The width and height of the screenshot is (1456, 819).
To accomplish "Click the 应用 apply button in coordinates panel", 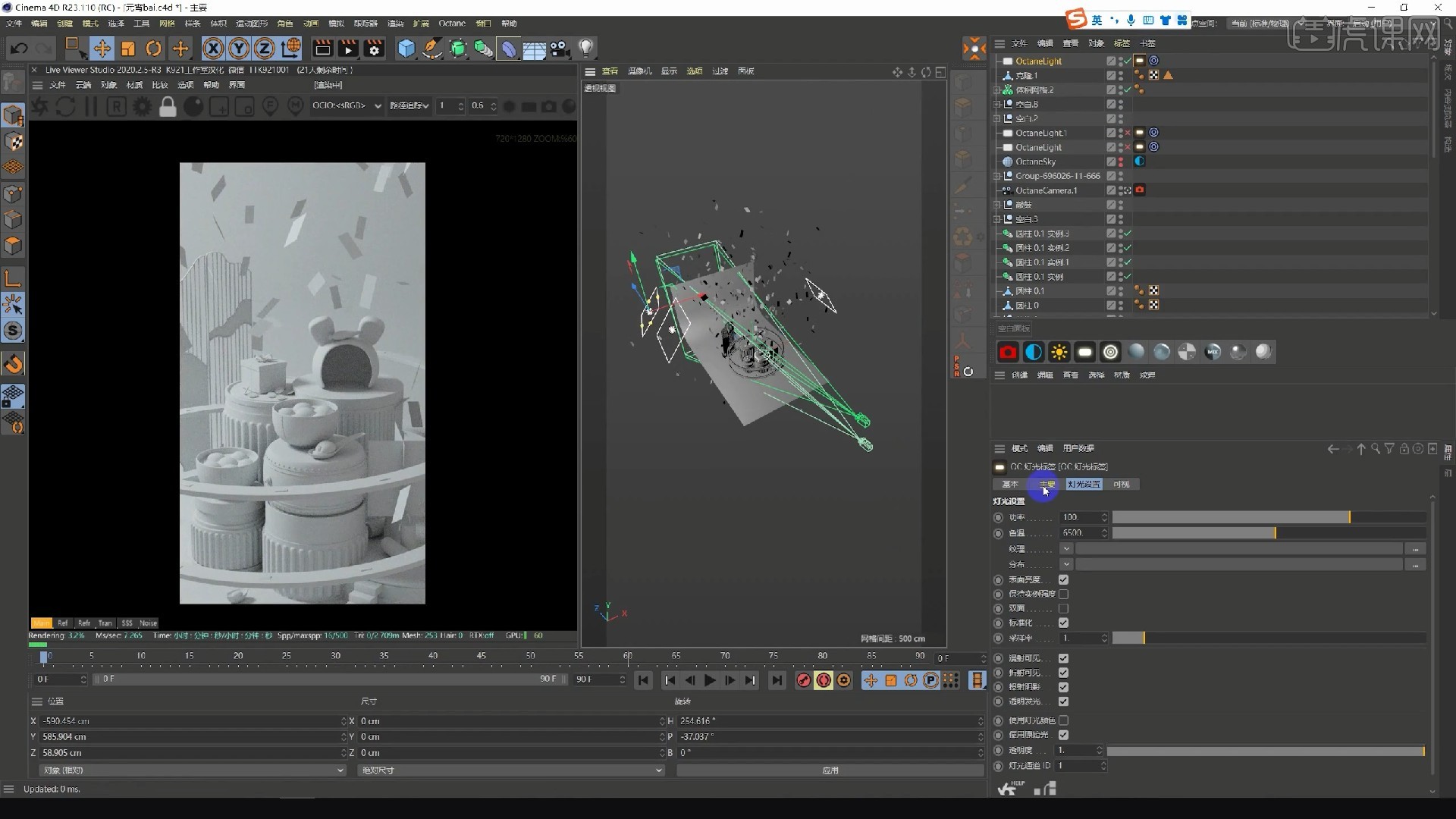I will click(830, 770).
